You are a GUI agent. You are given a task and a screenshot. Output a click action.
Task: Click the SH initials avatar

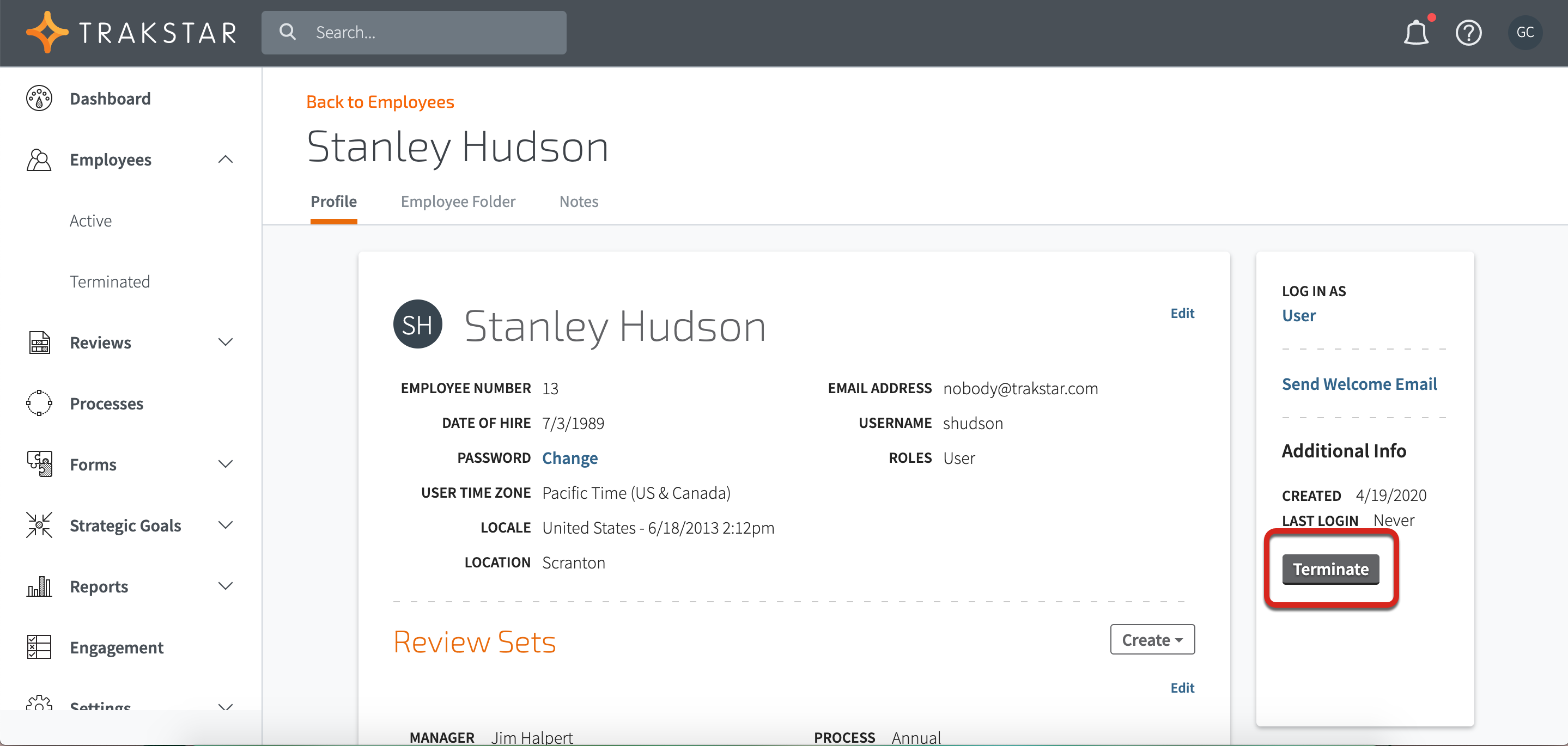point(417,325)
